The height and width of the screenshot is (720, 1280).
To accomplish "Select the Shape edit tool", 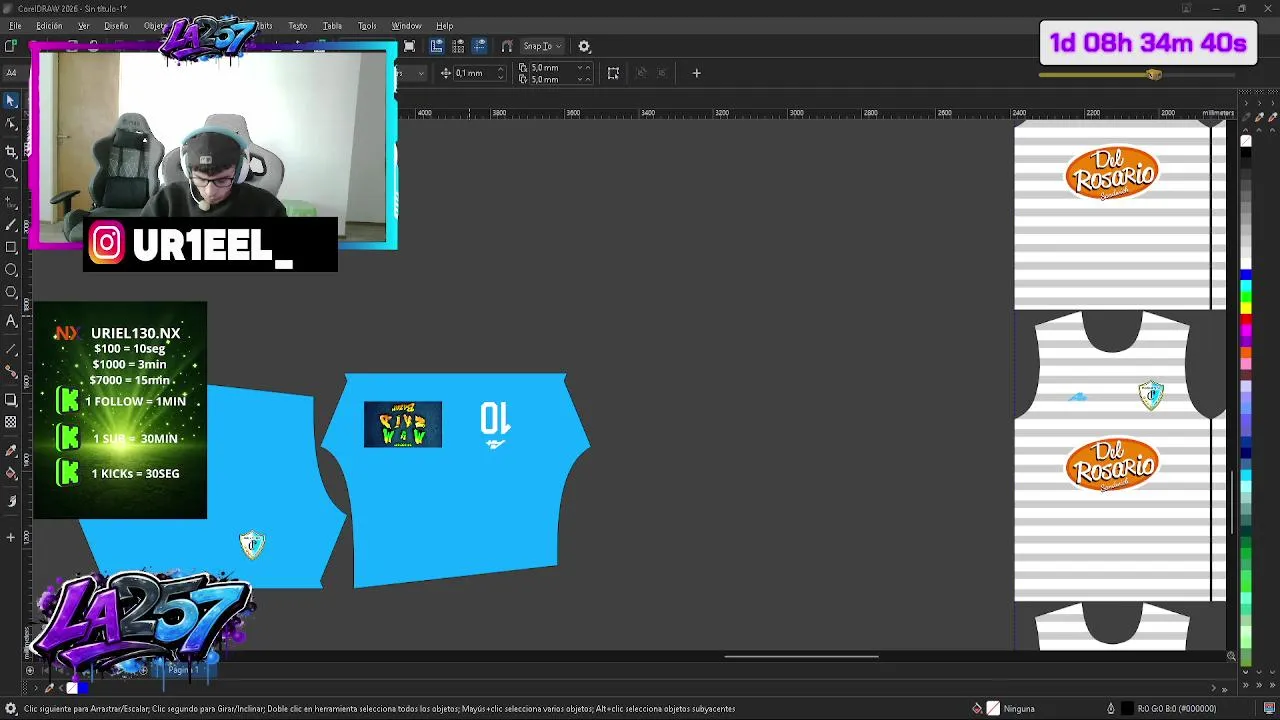I will click(x=11, y=124).
